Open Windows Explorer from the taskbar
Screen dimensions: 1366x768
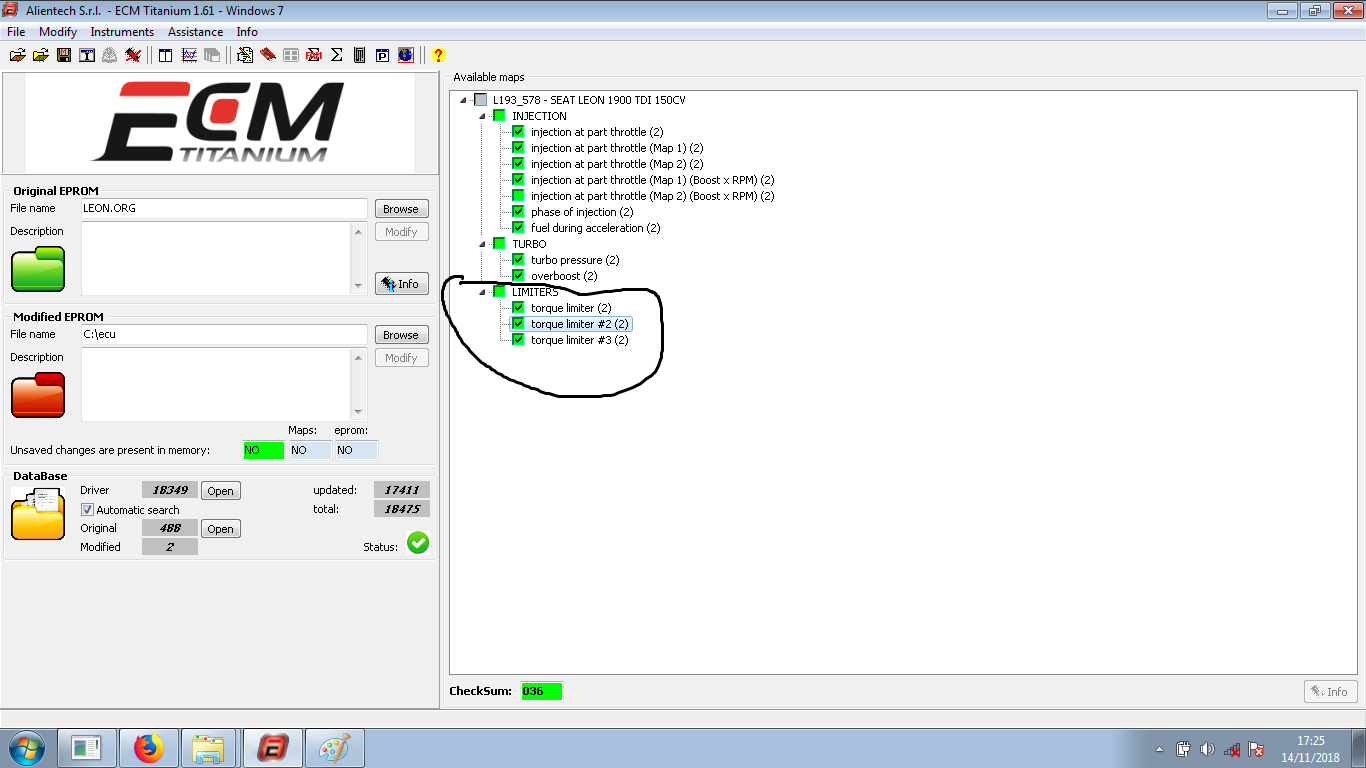[x=209, y=748]
